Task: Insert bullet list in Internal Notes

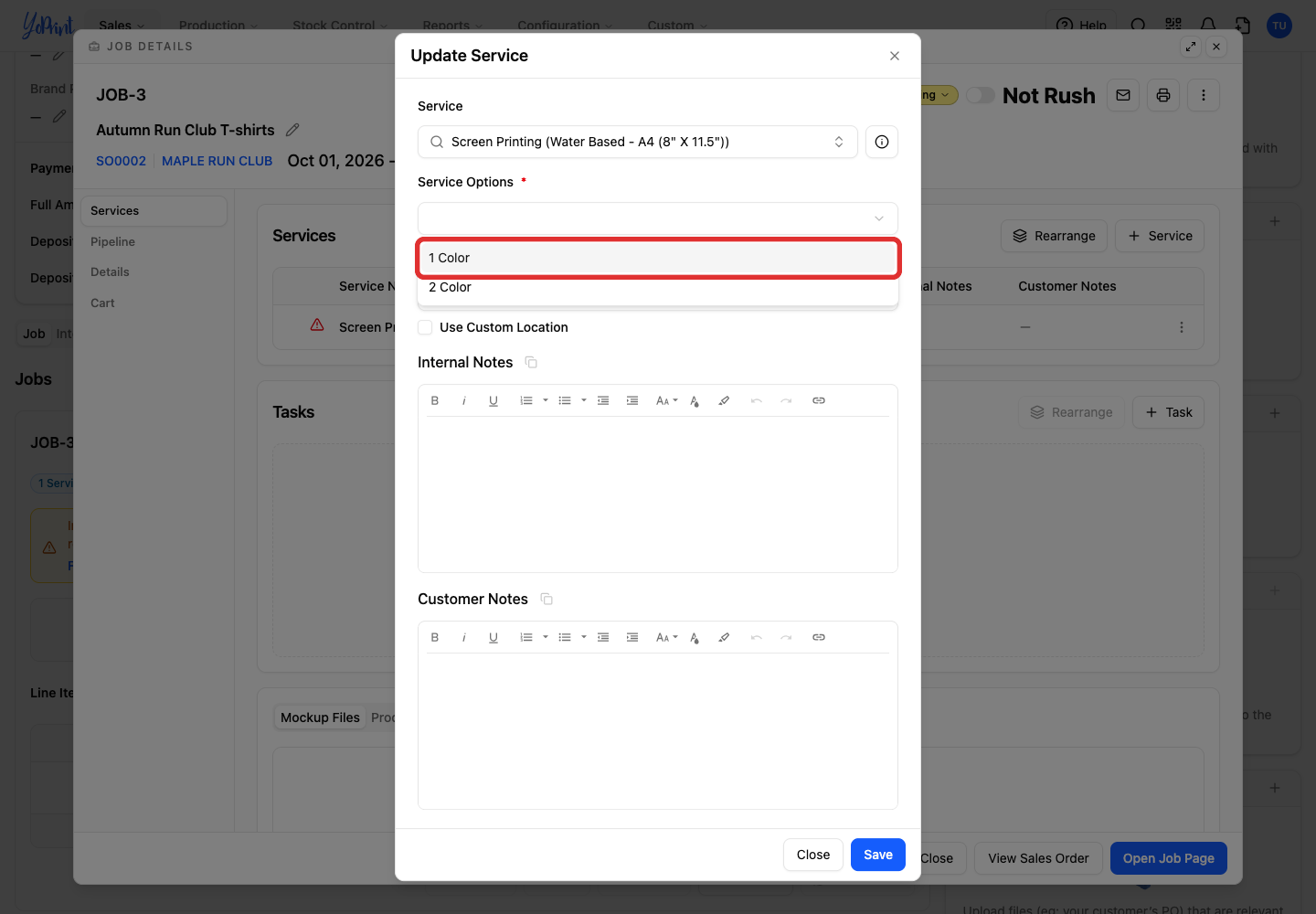Action: [x=565, y=400]
